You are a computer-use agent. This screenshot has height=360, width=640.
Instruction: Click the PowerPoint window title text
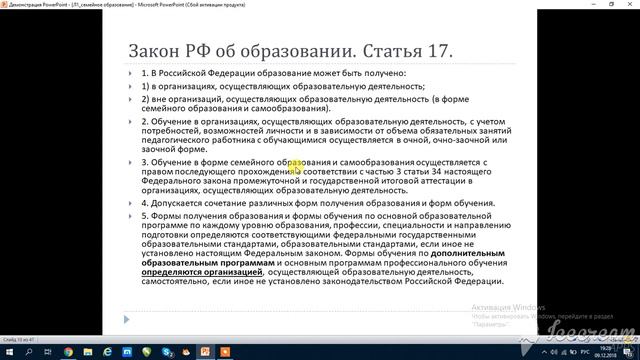(x=127, y=5)
